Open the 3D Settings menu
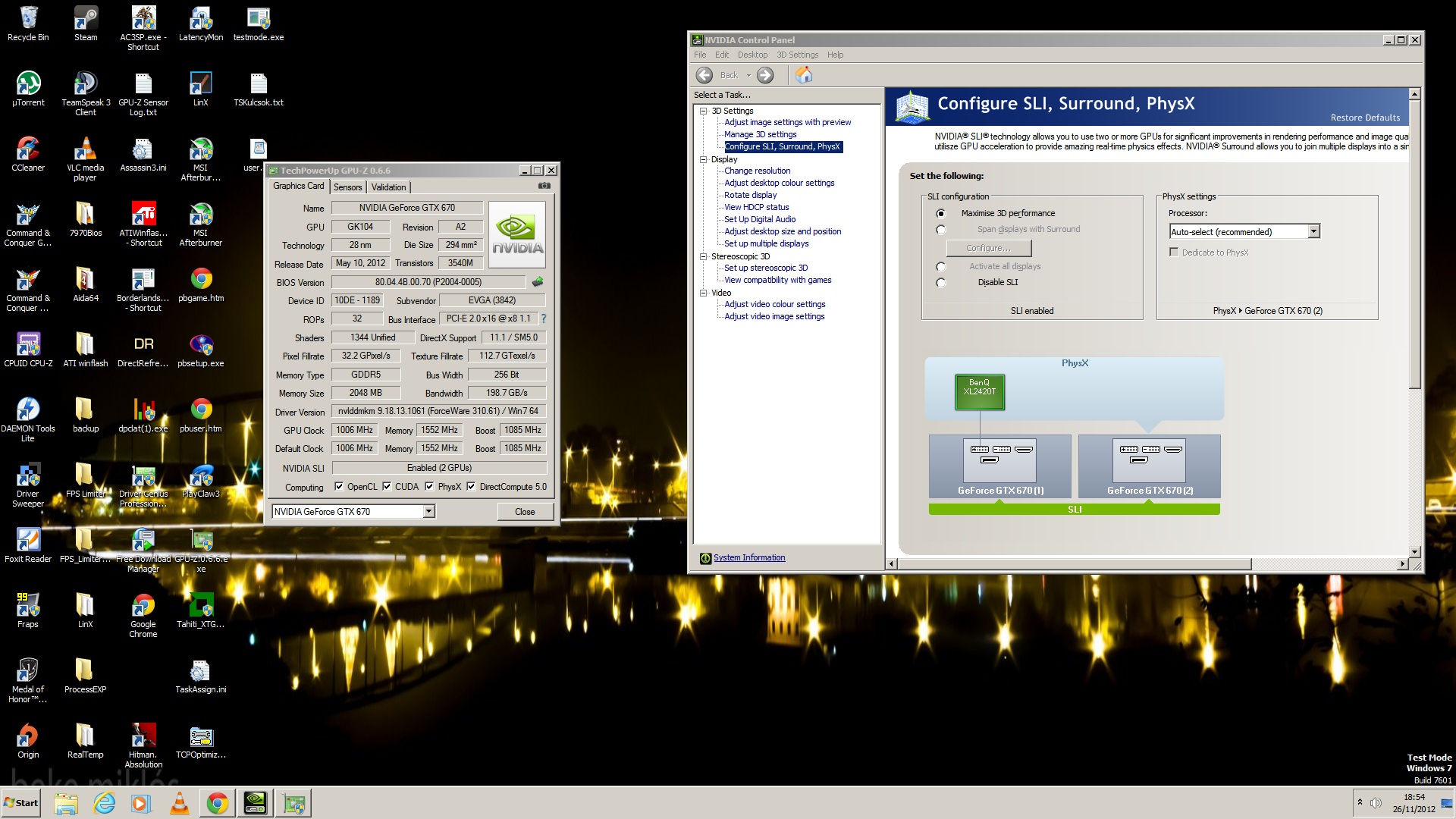The image size is (1456, 819). [796, 55]
